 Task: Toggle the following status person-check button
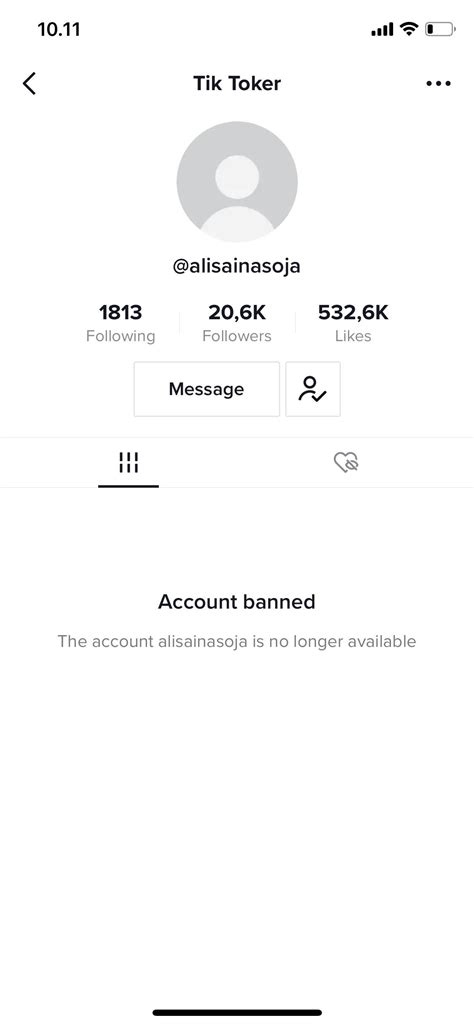313,389
